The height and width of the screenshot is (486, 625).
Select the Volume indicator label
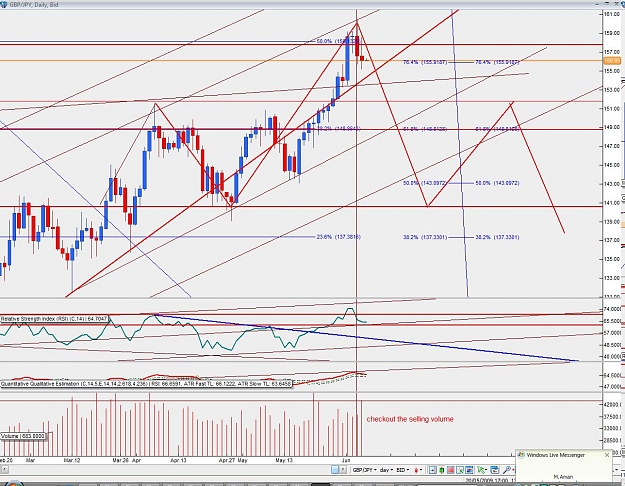click(x=23, y=436)
